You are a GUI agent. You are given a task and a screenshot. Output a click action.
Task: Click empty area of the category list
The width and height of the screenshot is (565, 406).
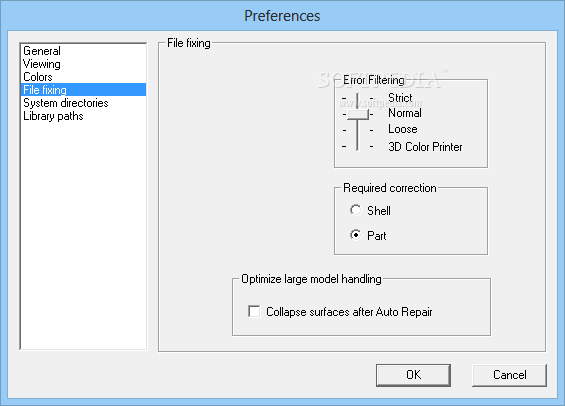(x=84, y=234)
